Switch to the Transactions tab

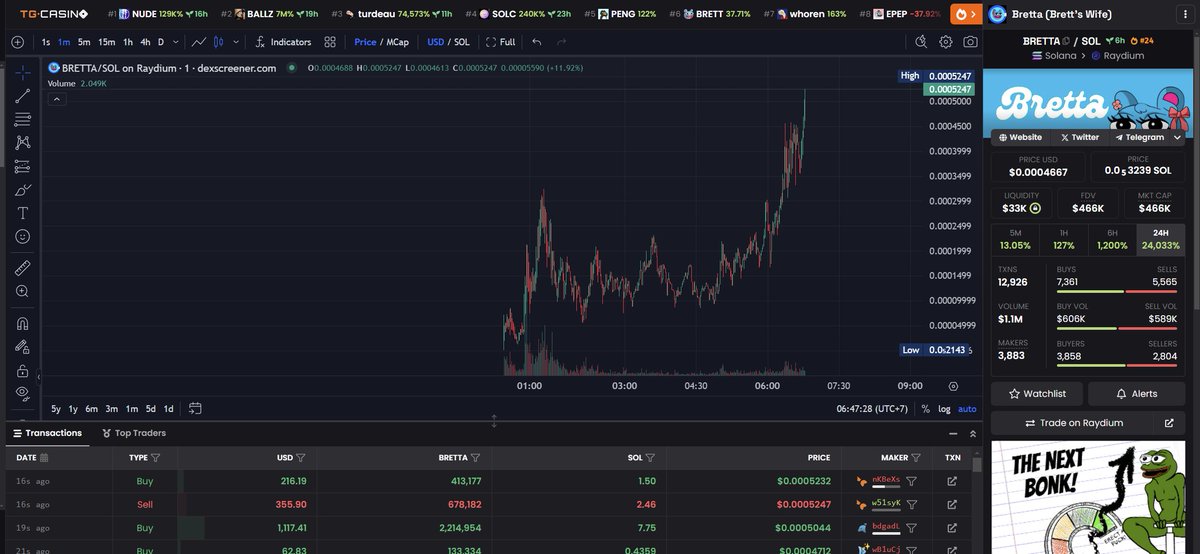coord(47,433)
